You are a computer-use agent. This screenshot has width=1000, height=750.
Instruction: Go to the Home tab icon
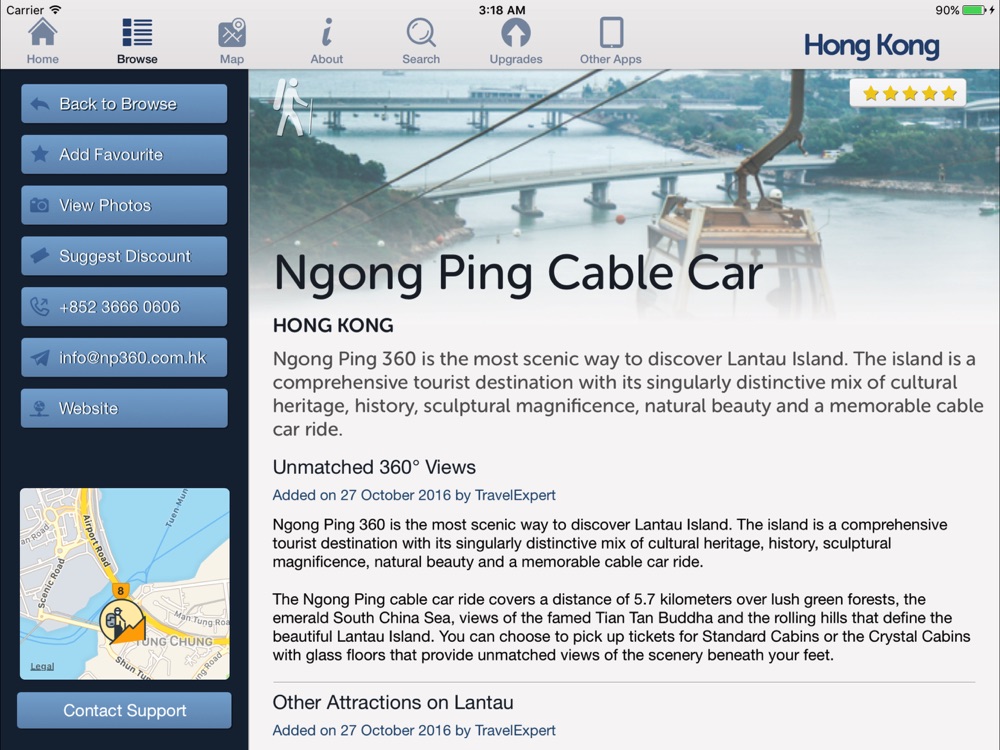[43, 33]
